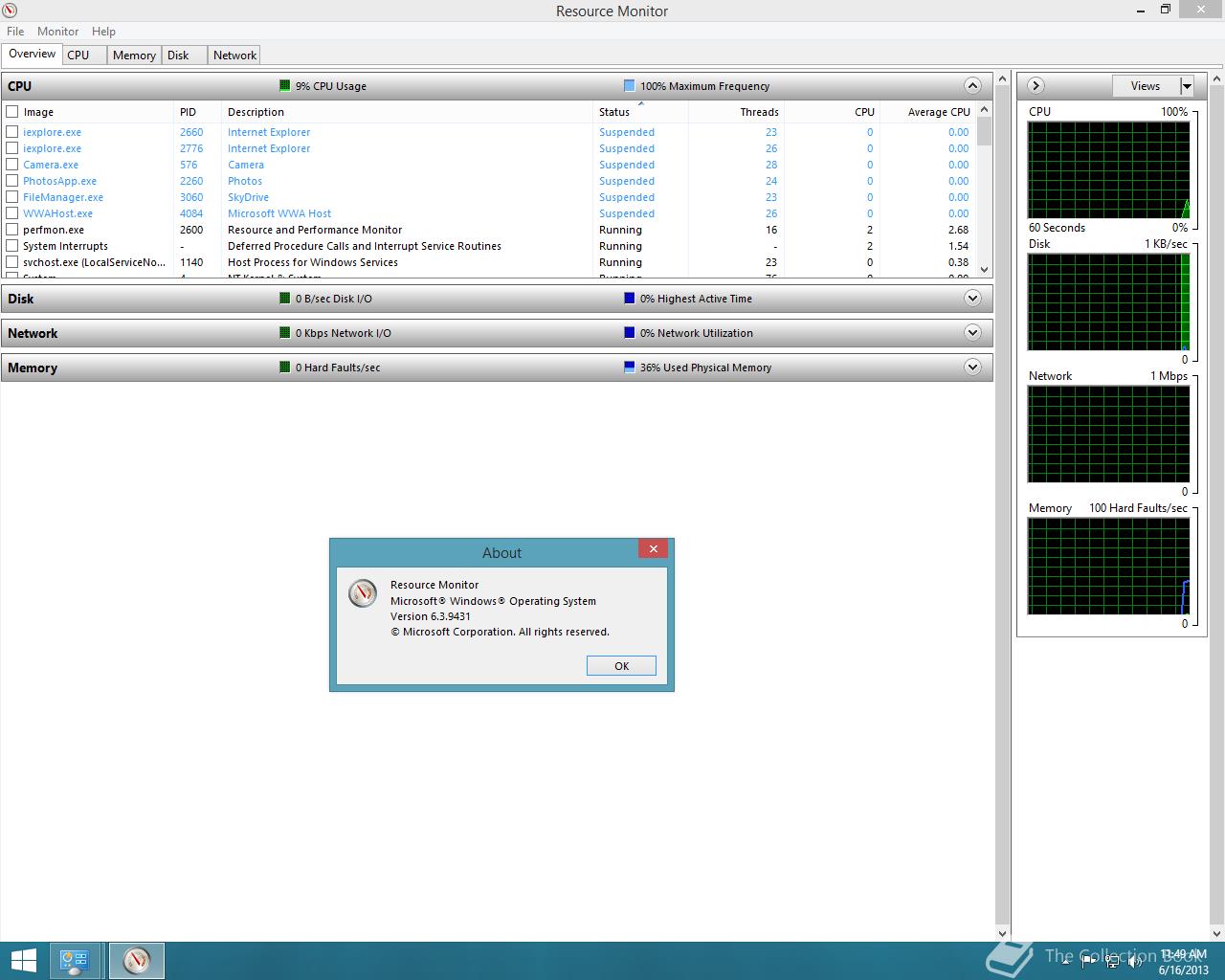This screenshot has width=1225, height=980.
Task: Click the CPU usage graph
Action: point(1109,169)
